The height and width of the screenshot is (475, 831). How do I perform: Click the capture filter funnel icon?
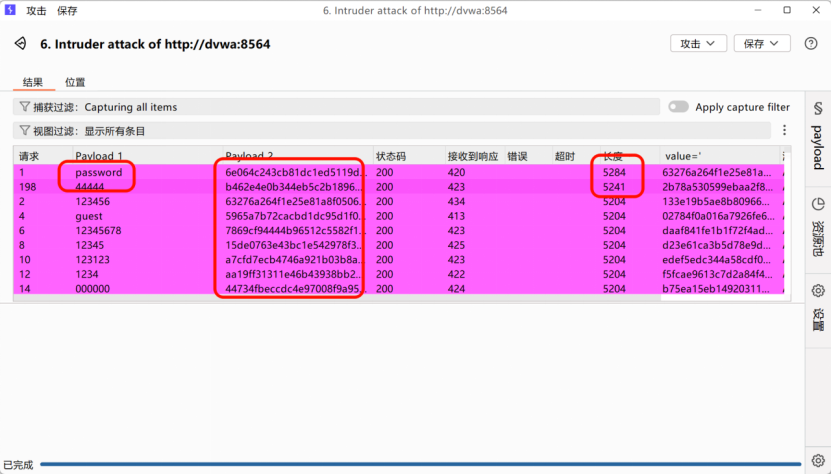pyautogui.click(x=24, y=107)
